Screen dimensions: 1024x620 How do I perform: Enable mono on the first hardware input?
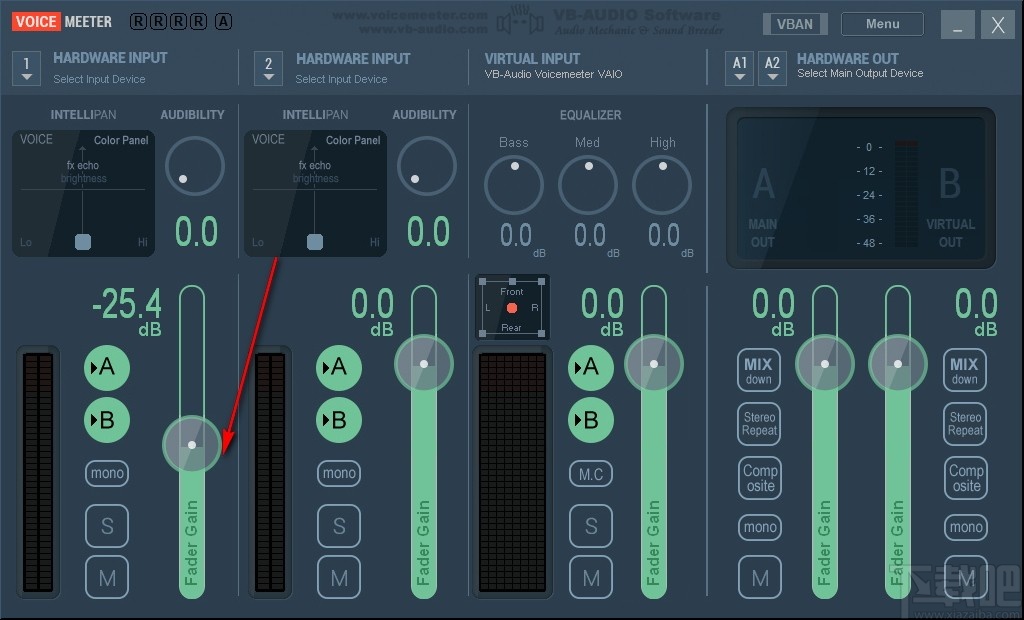pos(107,473)
